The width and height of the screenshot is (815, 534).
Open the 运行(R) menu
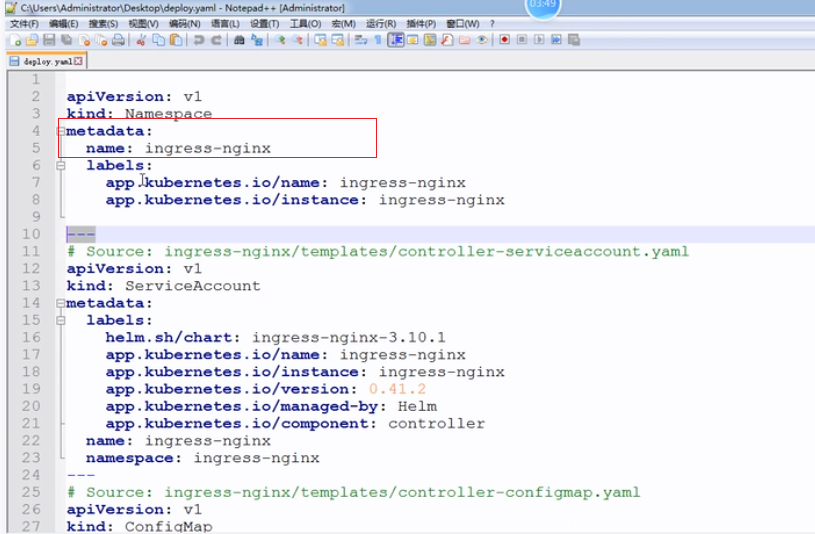(381, 24)
